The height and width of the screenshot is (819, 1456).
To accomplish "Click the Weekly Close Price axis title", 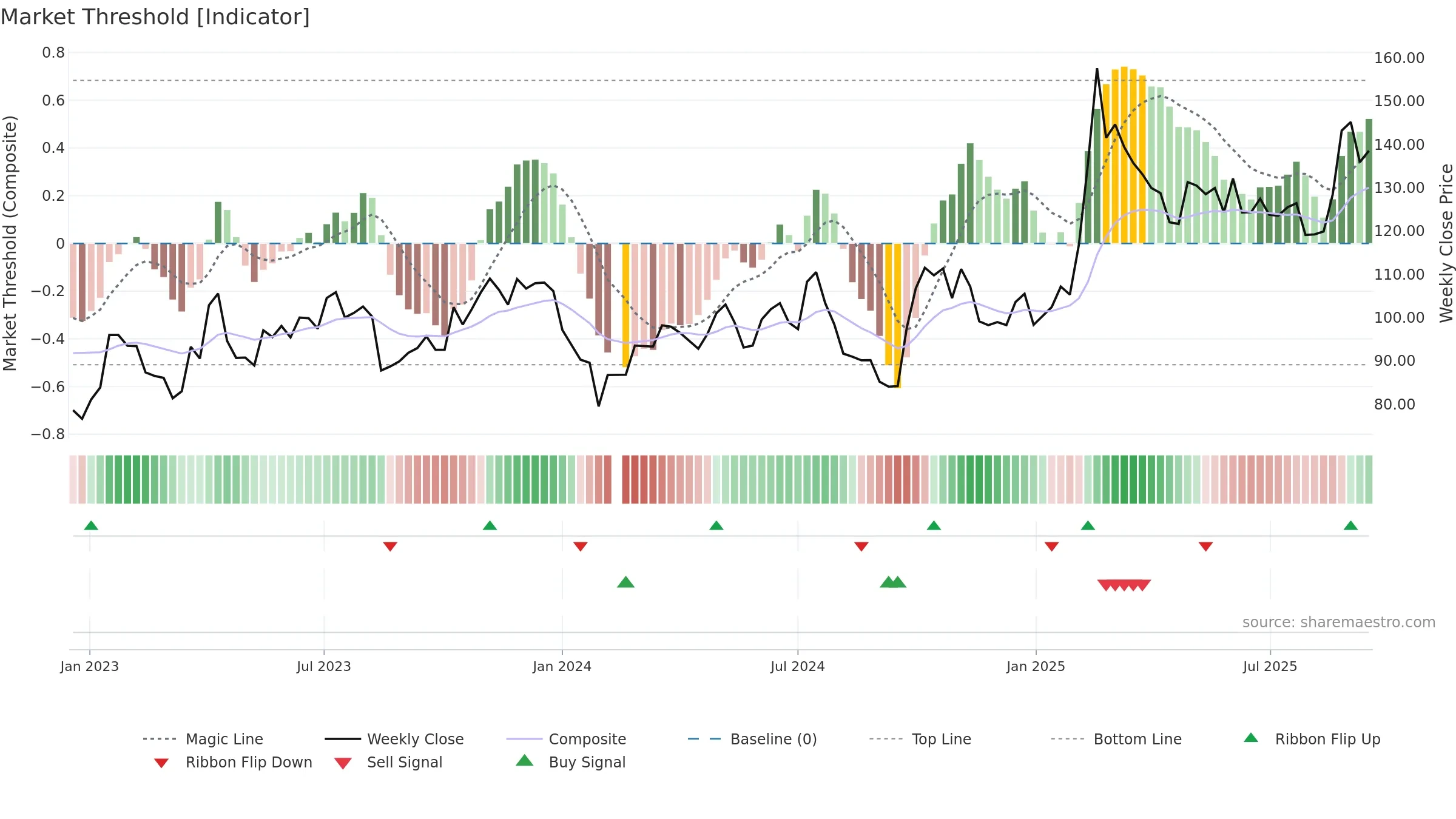I will [x=1447, y=243].
